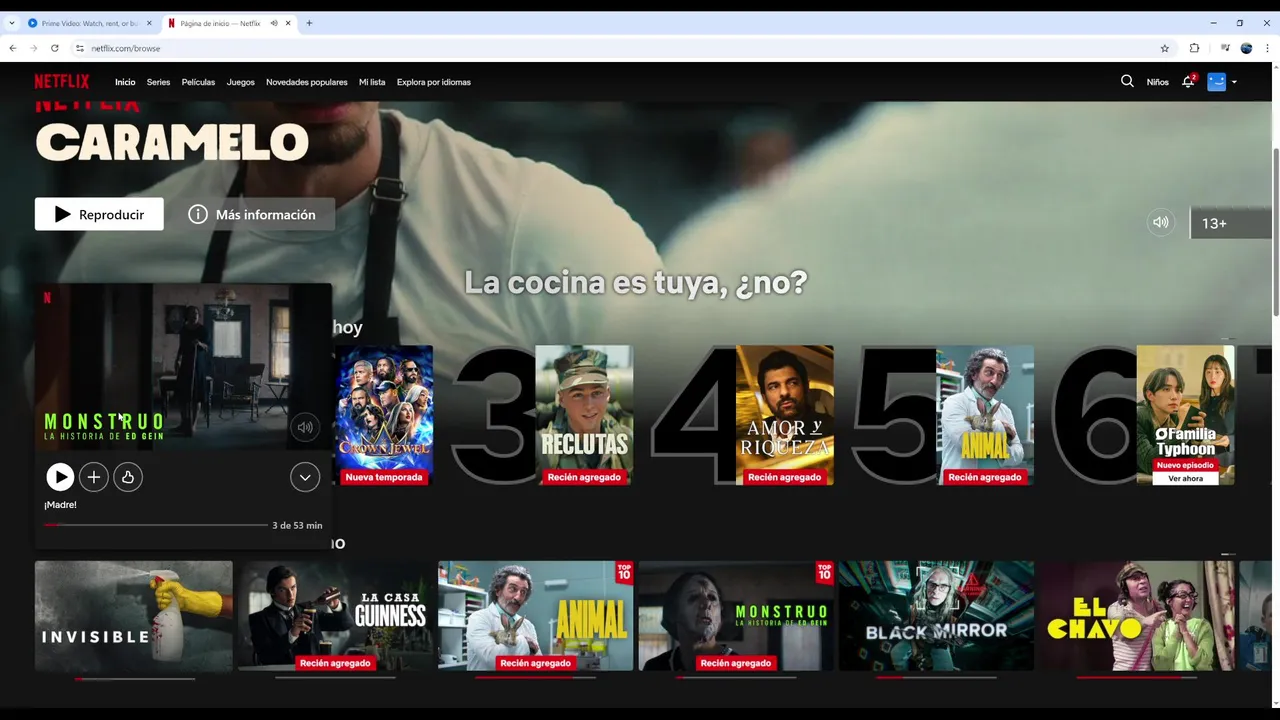Open Animal thumbnail in bottom row
This screenshot has height=720, width=1280.
point(536,615)
